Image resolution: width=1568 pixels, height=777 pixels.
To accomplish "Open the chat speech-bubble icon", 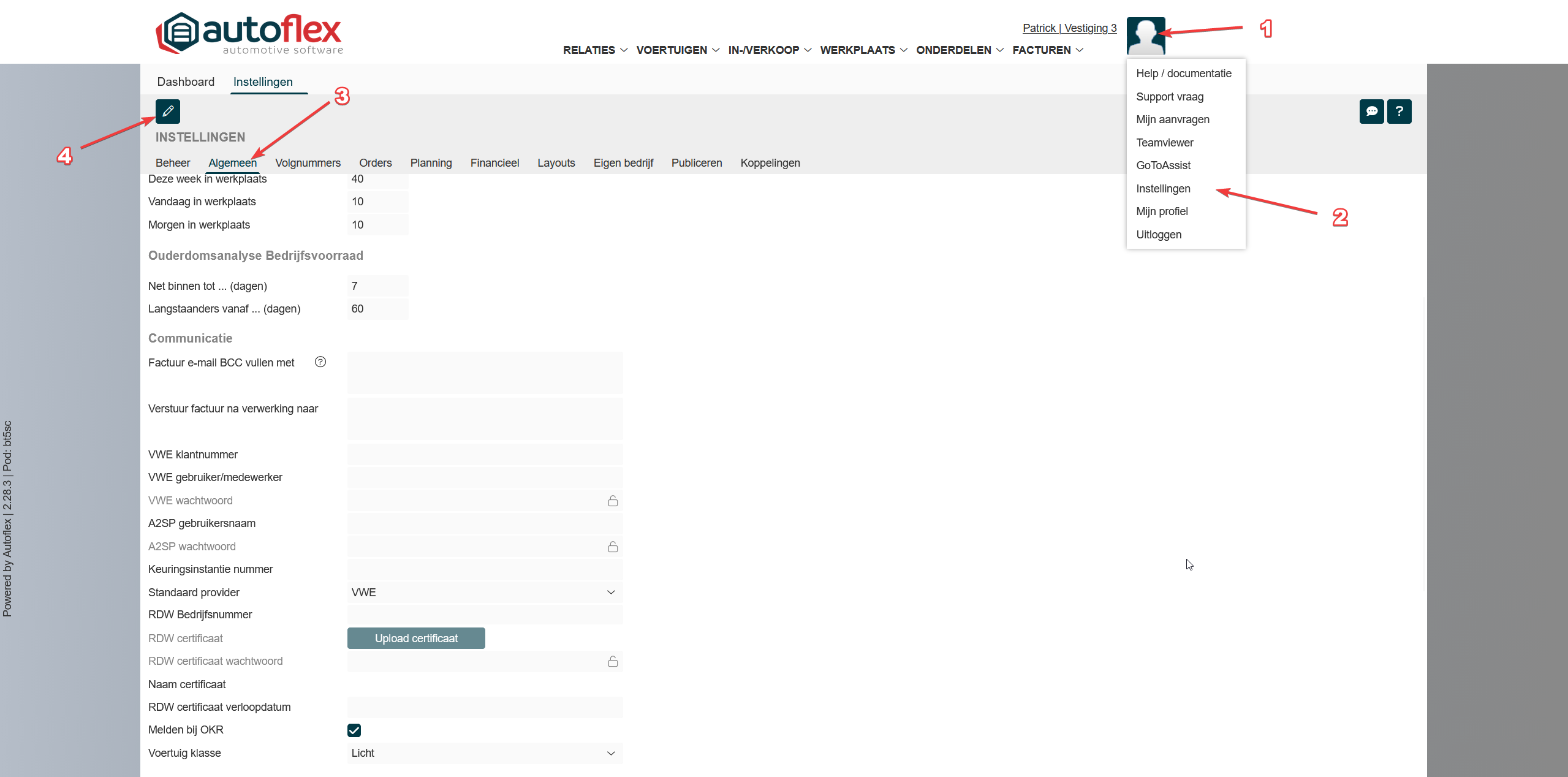I will point(1371,112).
